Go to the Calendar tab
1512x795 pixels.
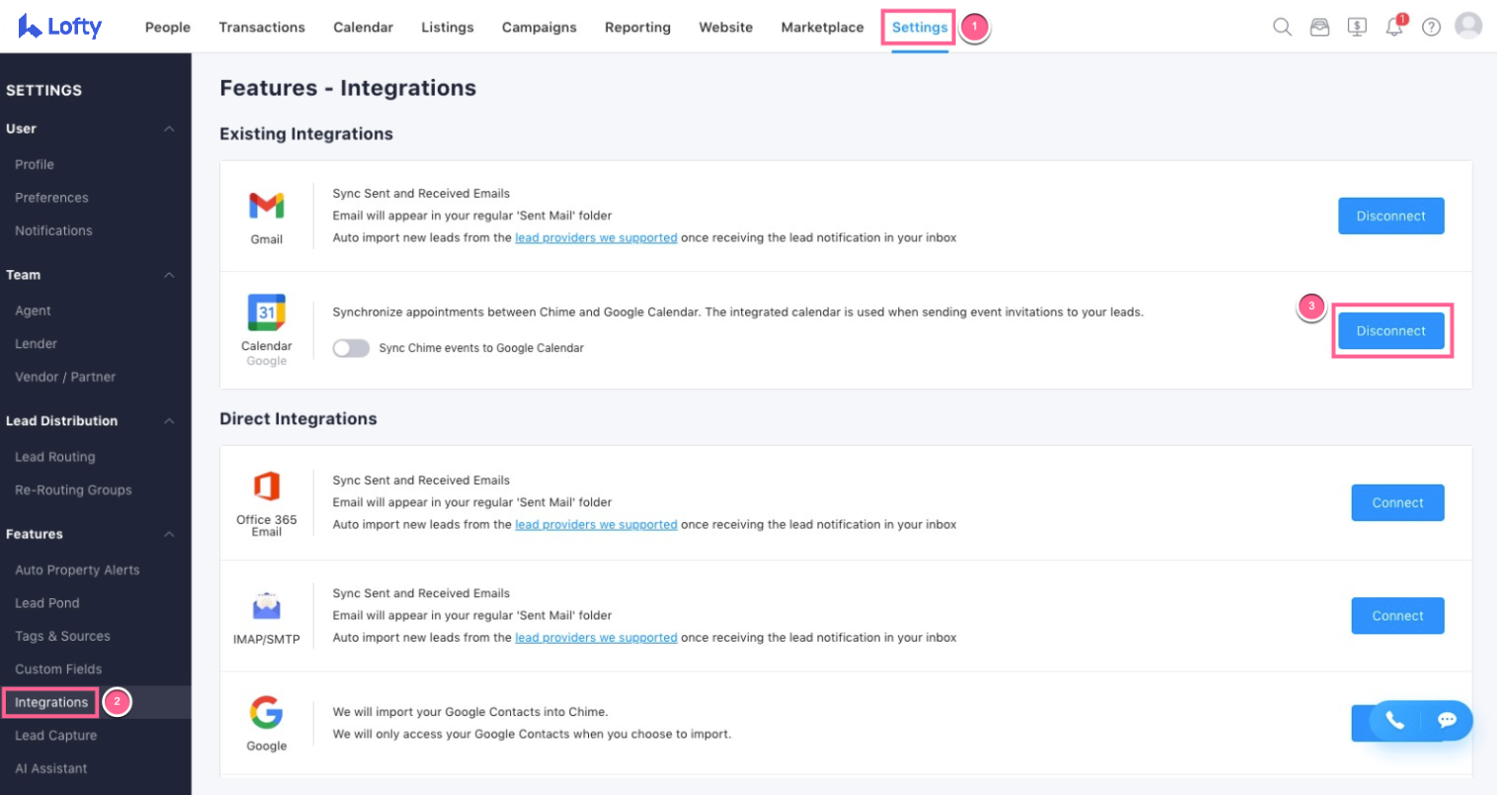[363, 27]
